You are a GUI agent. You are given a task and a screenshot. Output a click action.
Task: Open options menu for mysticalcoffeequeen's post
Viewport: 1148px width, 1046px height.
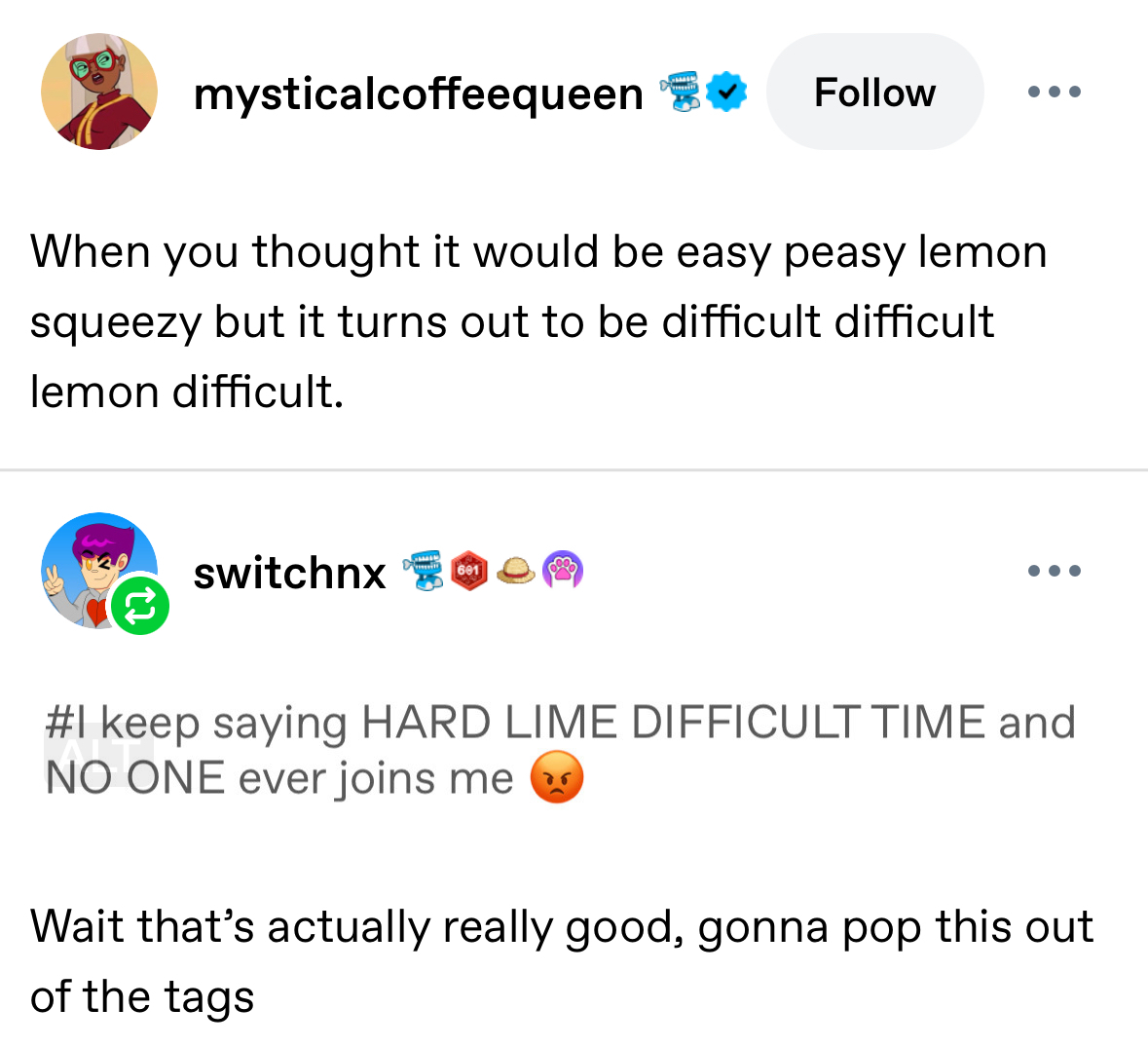tap(1054, 92)
